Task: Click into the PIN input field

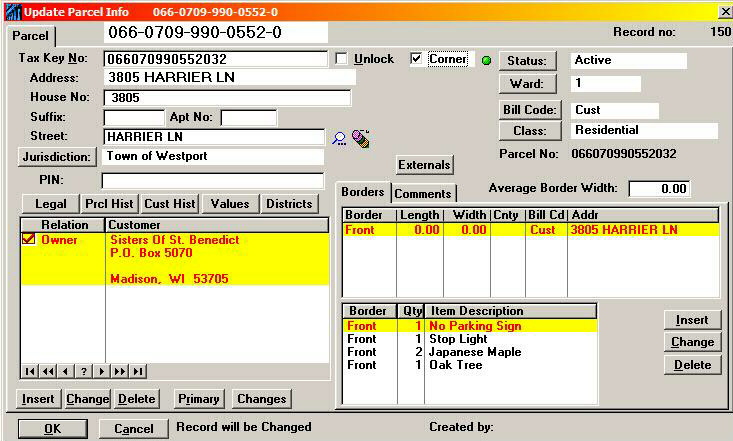Action: 212,180
